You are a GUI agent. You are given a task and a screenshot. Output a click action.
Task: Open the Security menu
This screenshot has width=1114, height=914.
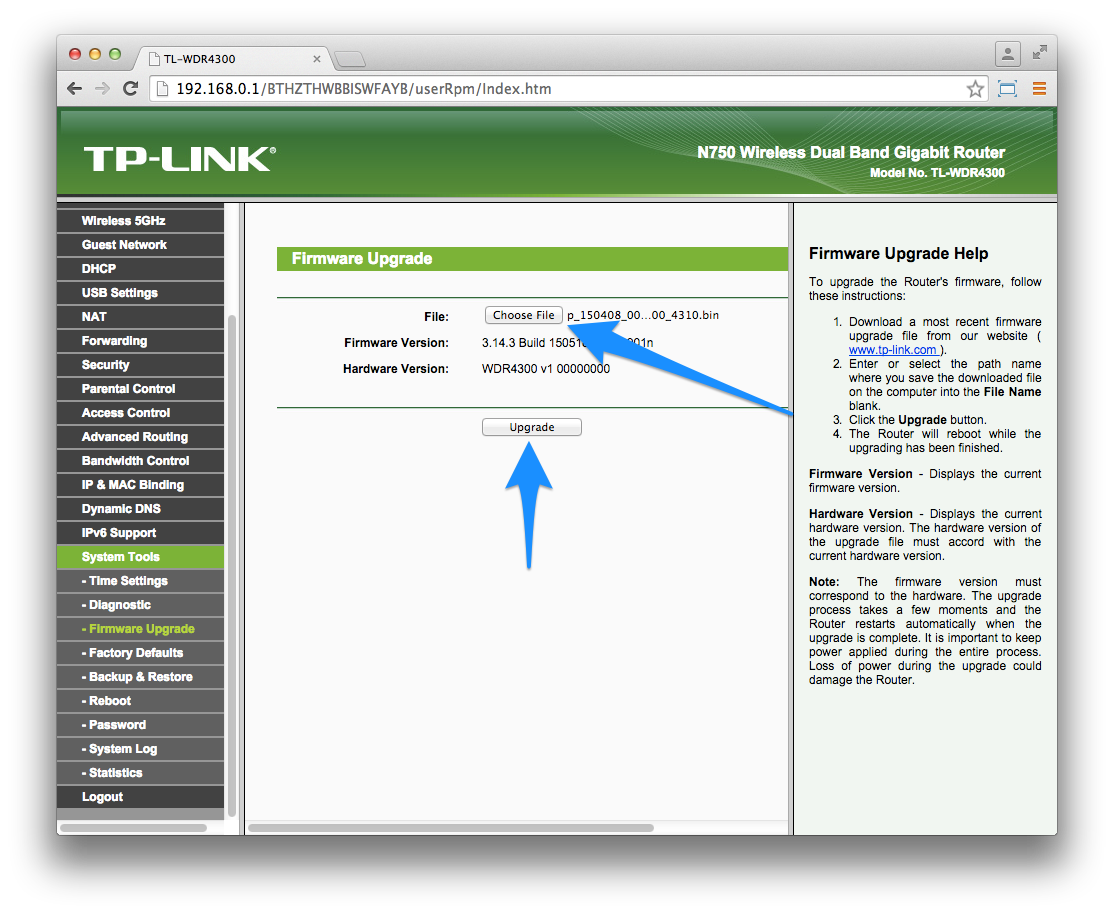click(141, 365)
